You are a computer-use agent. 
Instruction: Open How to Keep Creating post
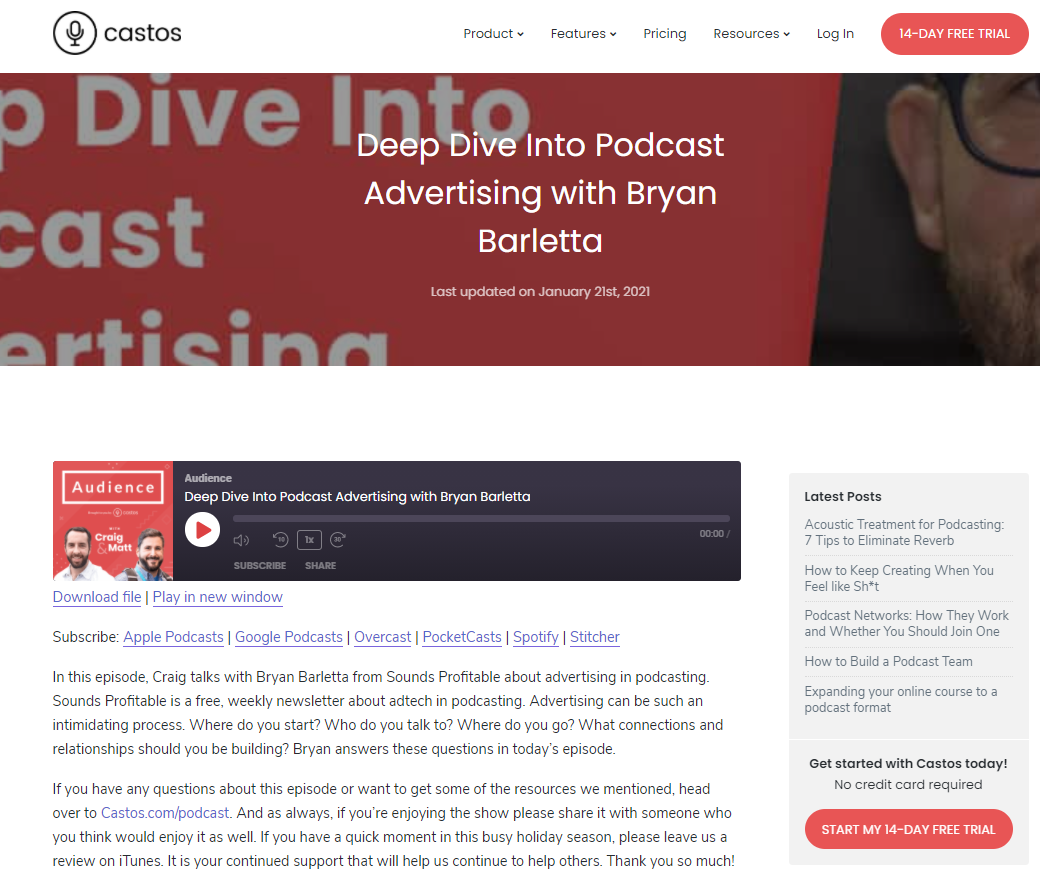coord(899,578)
